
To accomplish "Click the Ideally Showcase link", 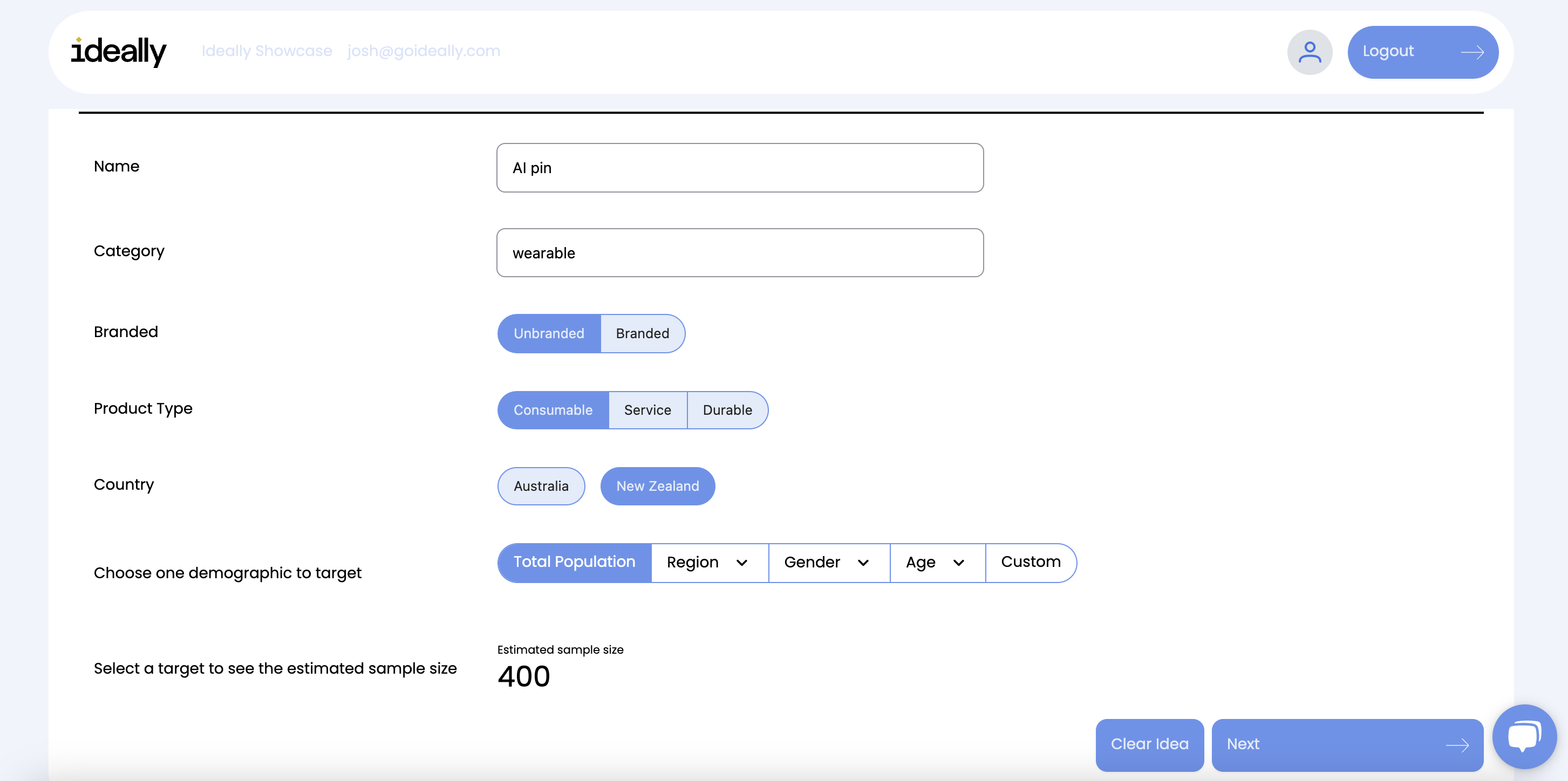I will click(267, 51).
